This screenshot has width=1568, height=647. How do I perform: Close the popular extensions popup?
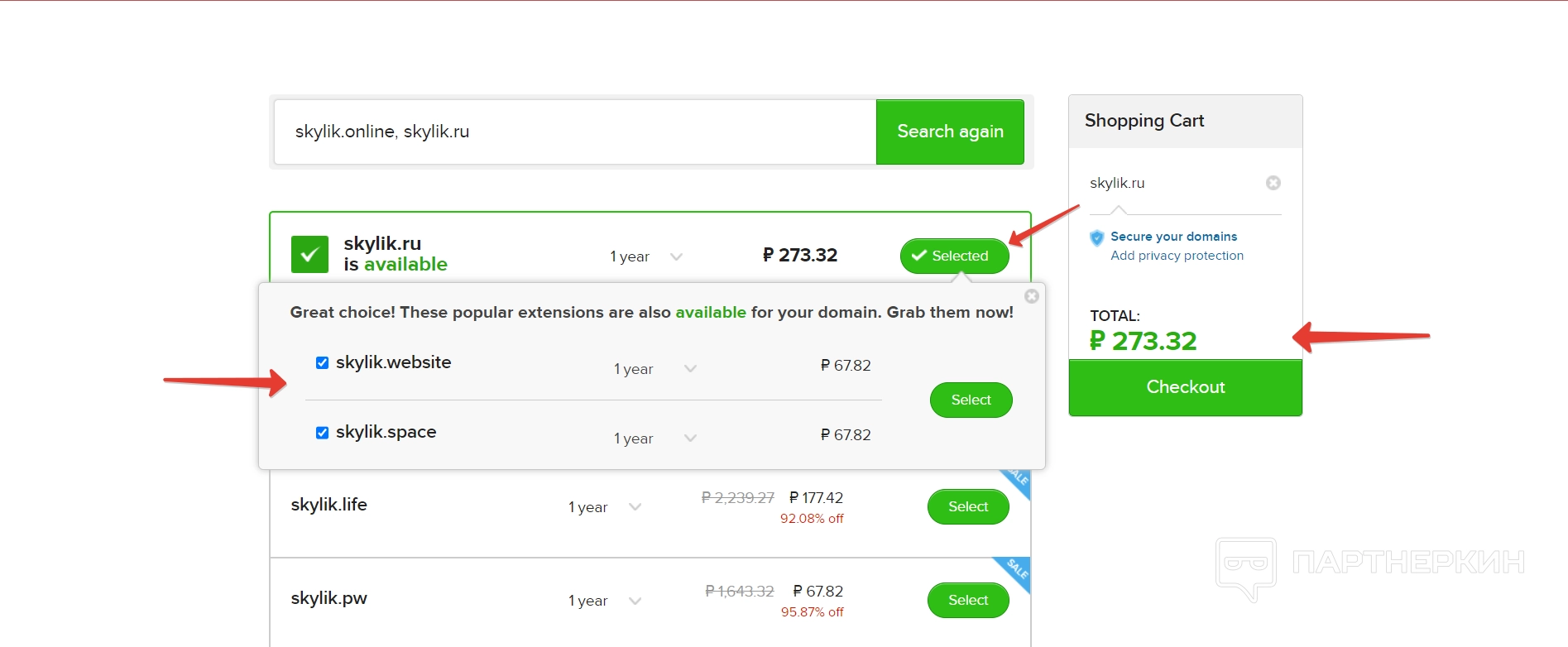(x=1031, y=296)
